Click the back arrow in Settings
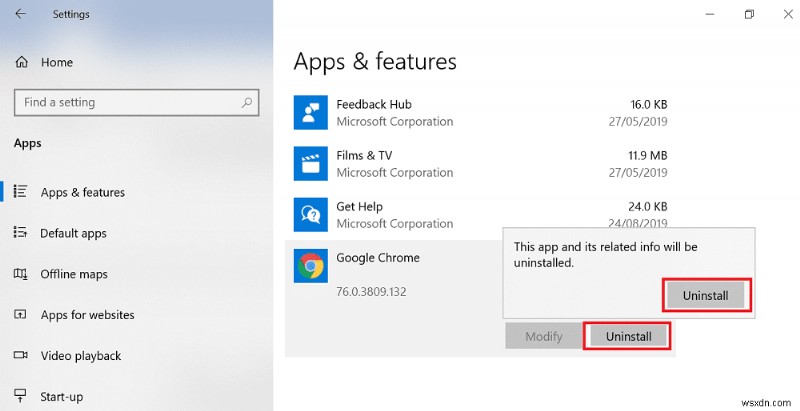Screen dimensions: 800x411 click(20, 14)
